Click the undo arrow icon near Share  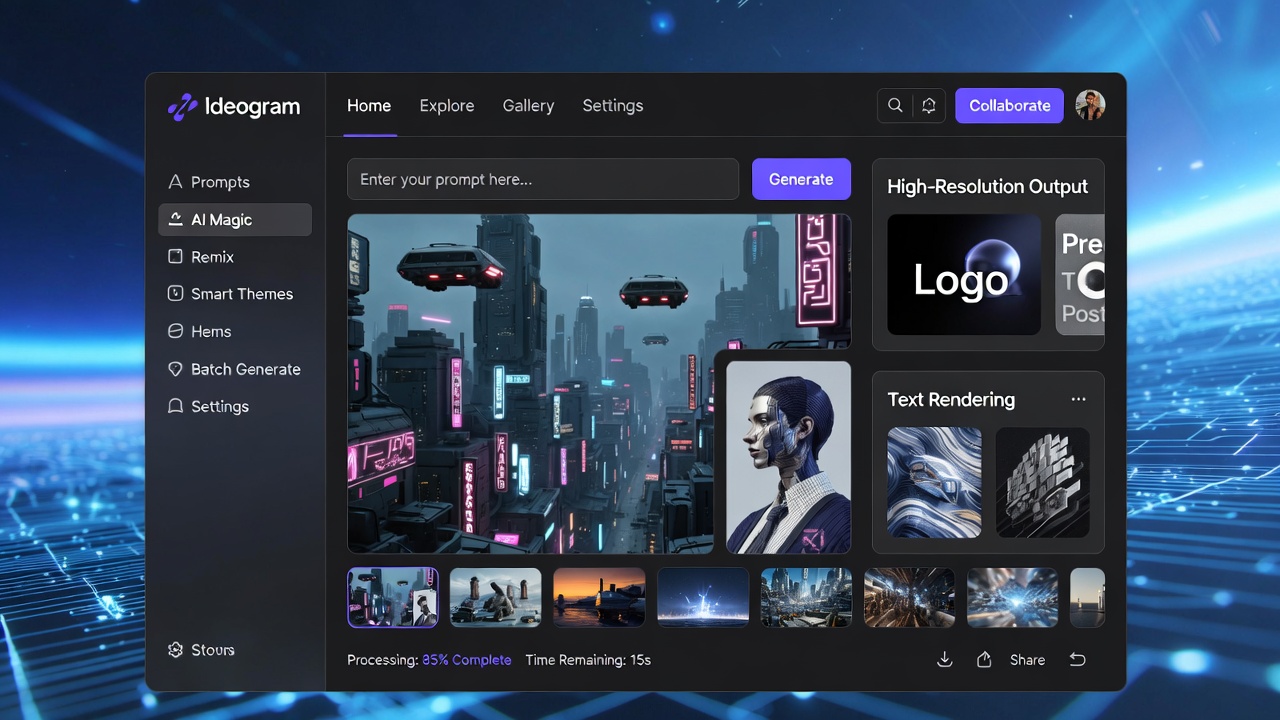[1077, 659]
